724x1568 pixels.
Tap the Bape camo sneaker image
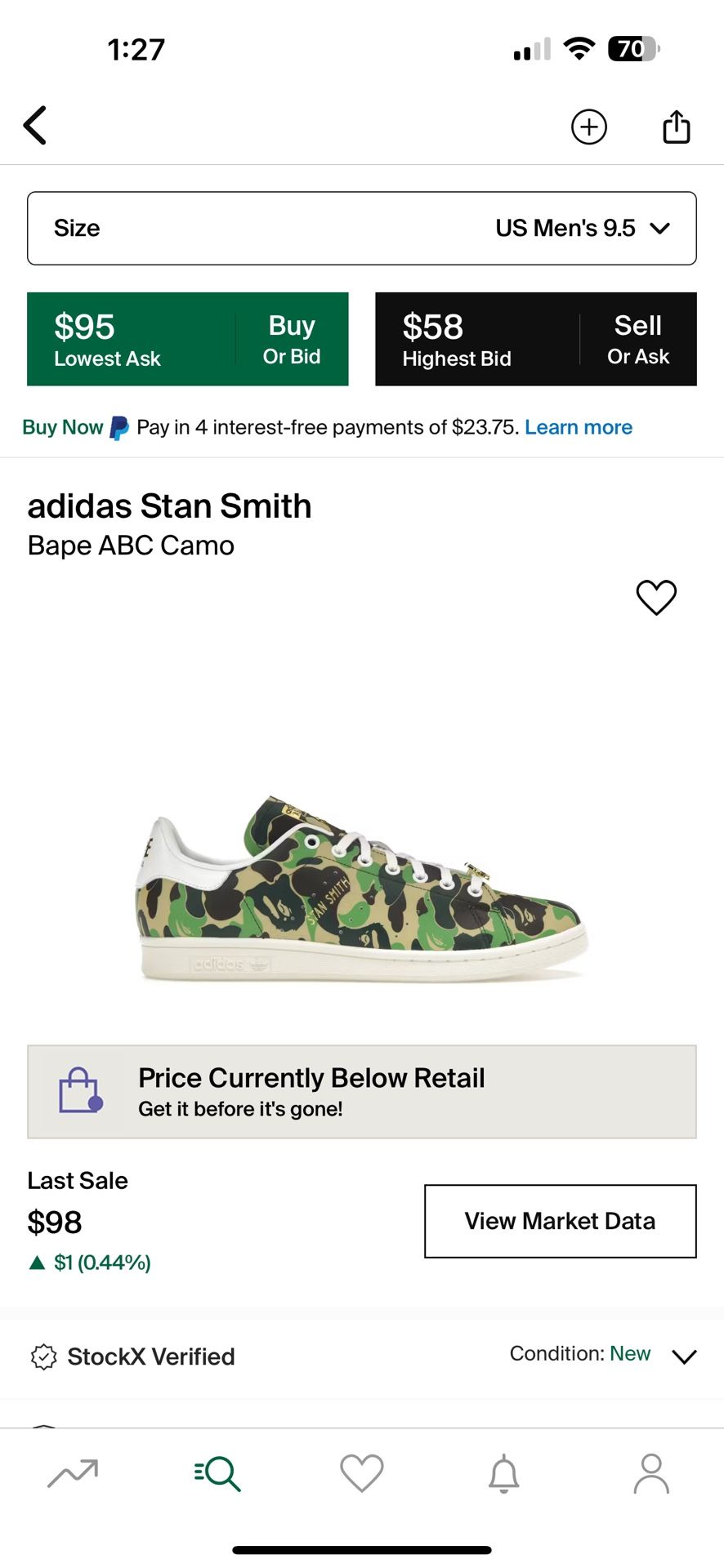coord(361,890)
